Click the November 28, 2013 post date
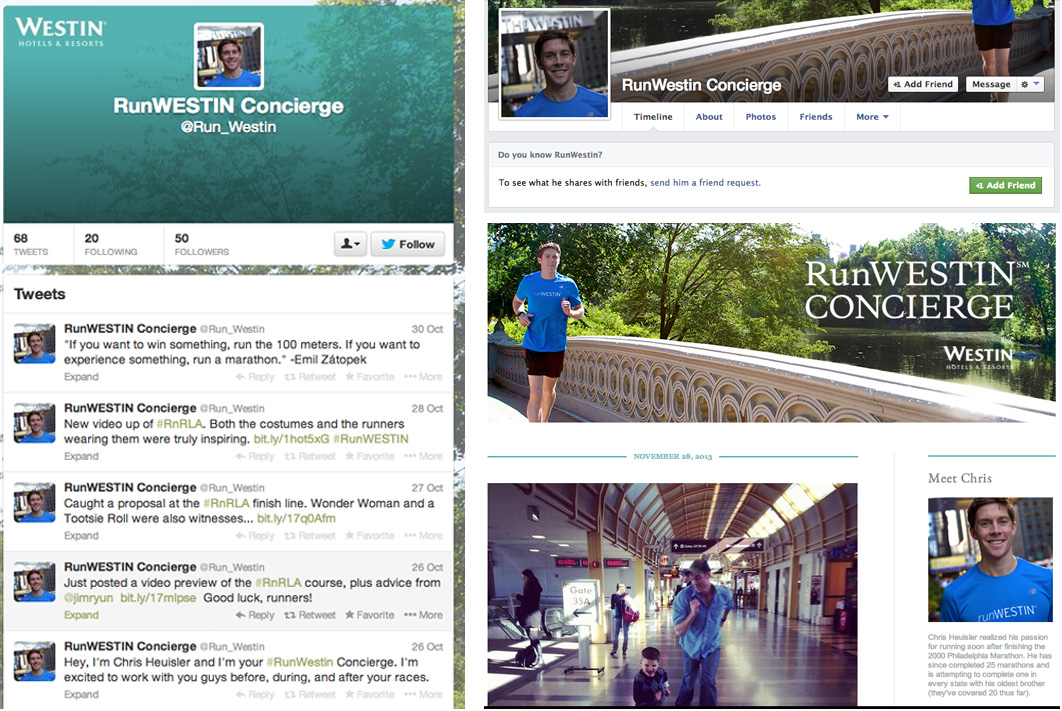Image resolution: width=1062 pixels, height=711 pixels. point(673,456)
